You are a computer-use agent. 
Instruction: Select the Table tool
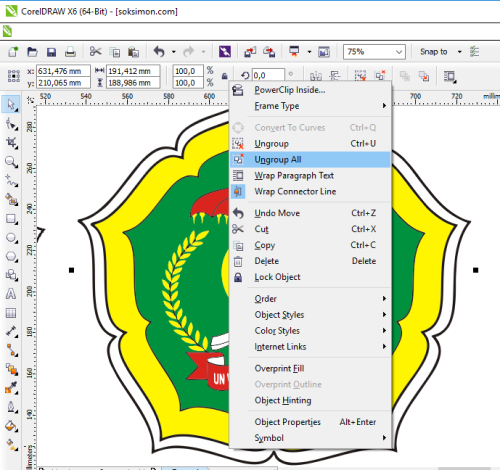point(11,313)
